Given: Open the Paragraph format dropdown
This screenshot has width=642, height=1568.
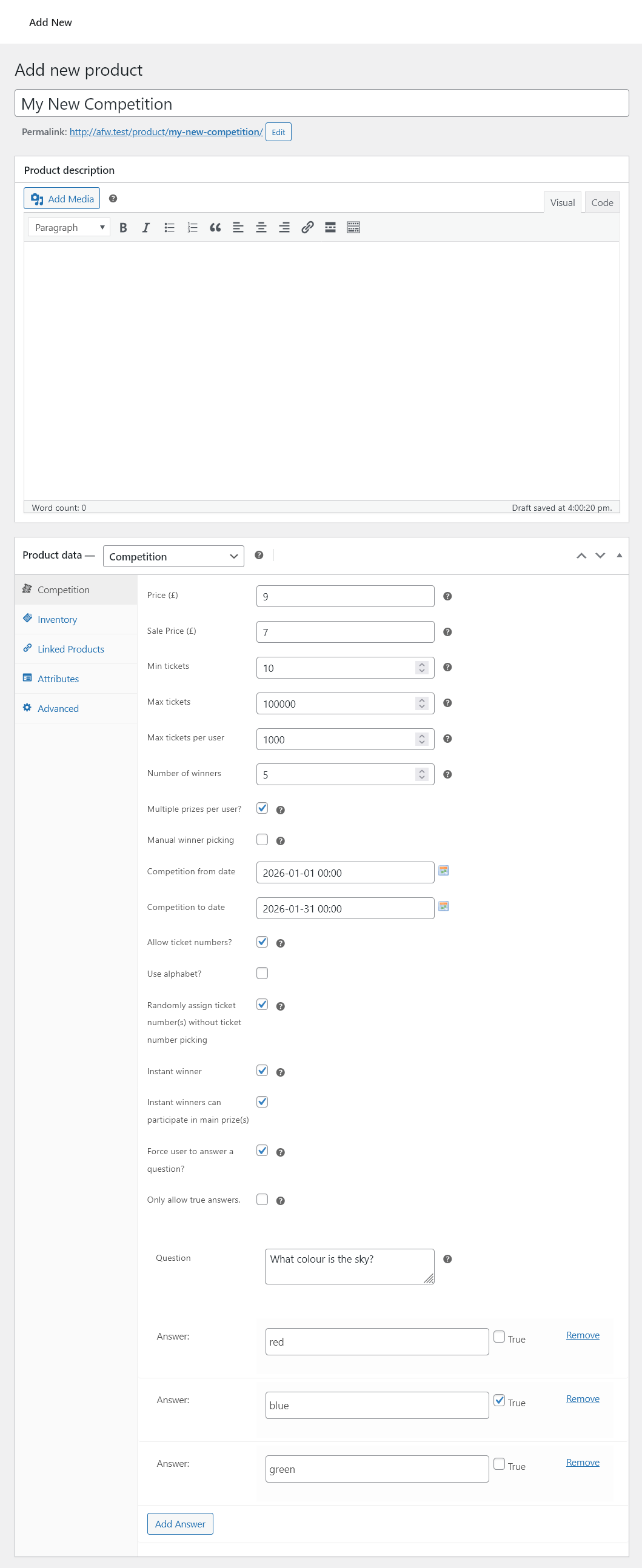Looking at the screenshot, I should click(x=69, y=228).
